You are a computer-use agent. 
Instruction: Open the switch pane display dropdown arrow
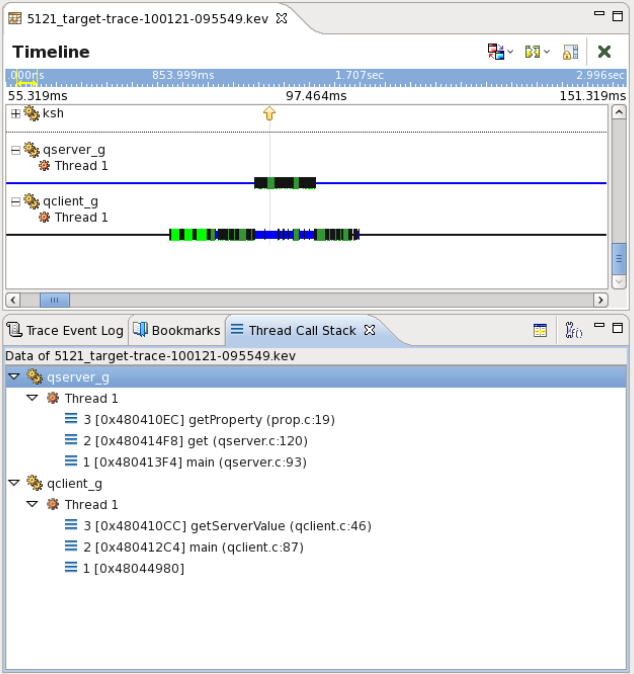(x=510, y=52)
